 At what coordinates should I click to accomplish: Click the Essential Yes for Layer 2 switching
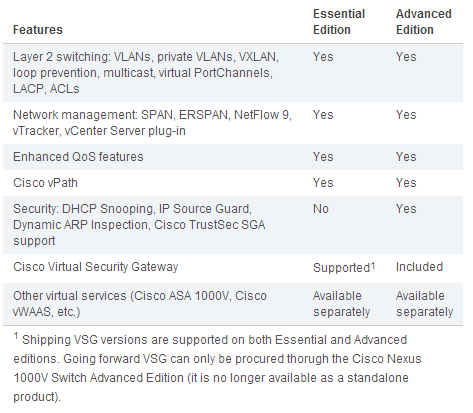(323, 57)
